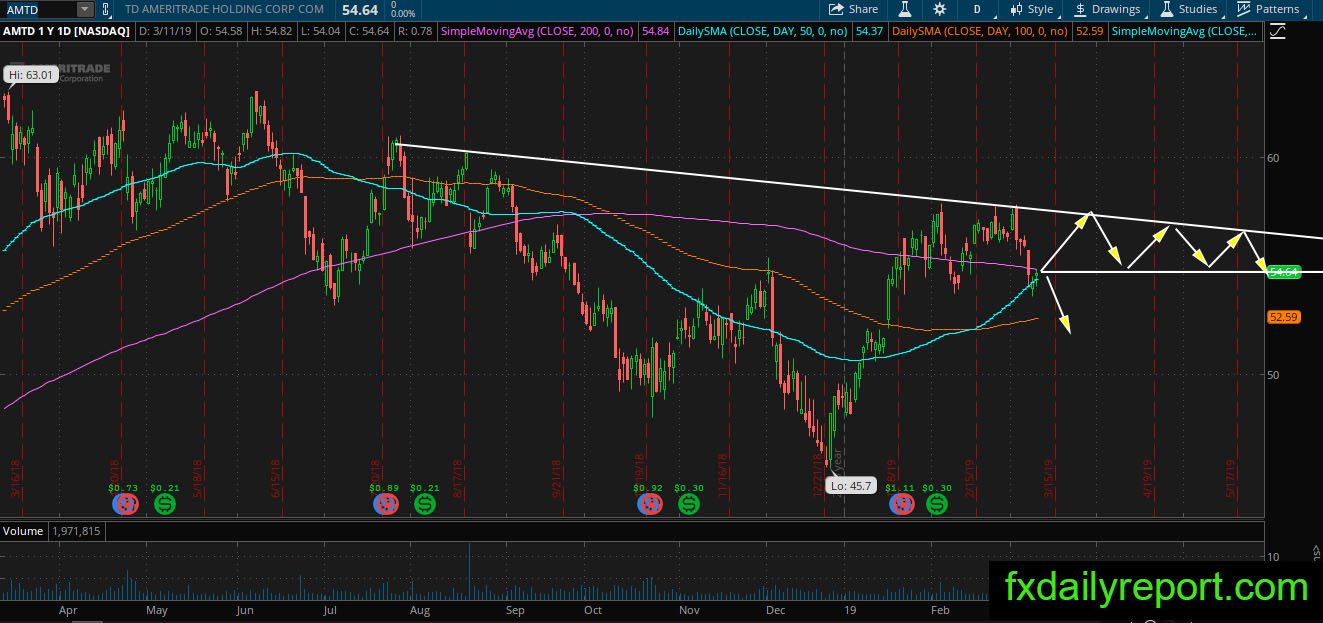Click the 54.37 DailySMA value
1323x623 pixels.
pyautogui.click(x=869, y=32)
